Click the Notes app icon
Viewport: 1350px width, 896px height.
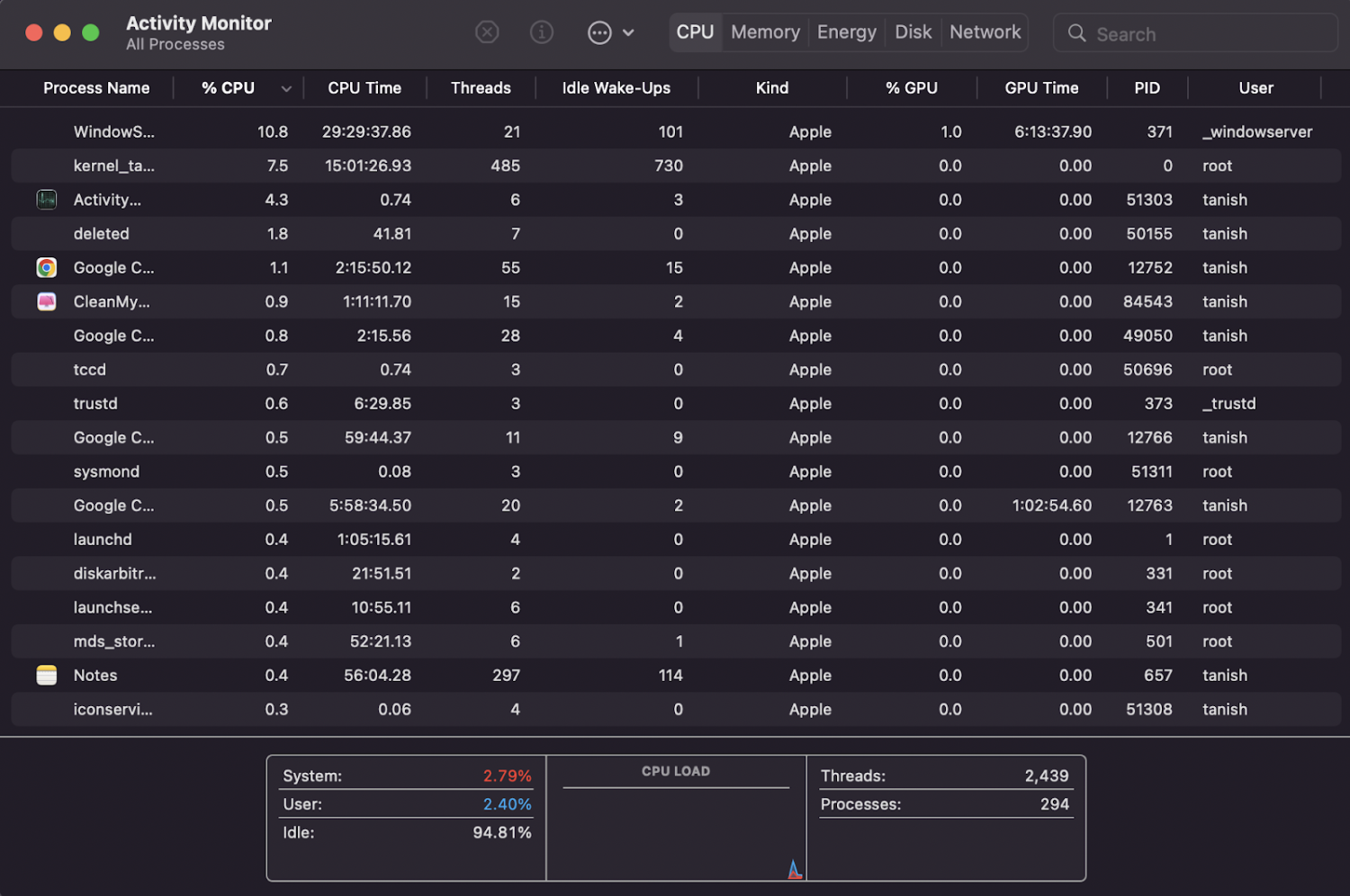coord(47,676)
